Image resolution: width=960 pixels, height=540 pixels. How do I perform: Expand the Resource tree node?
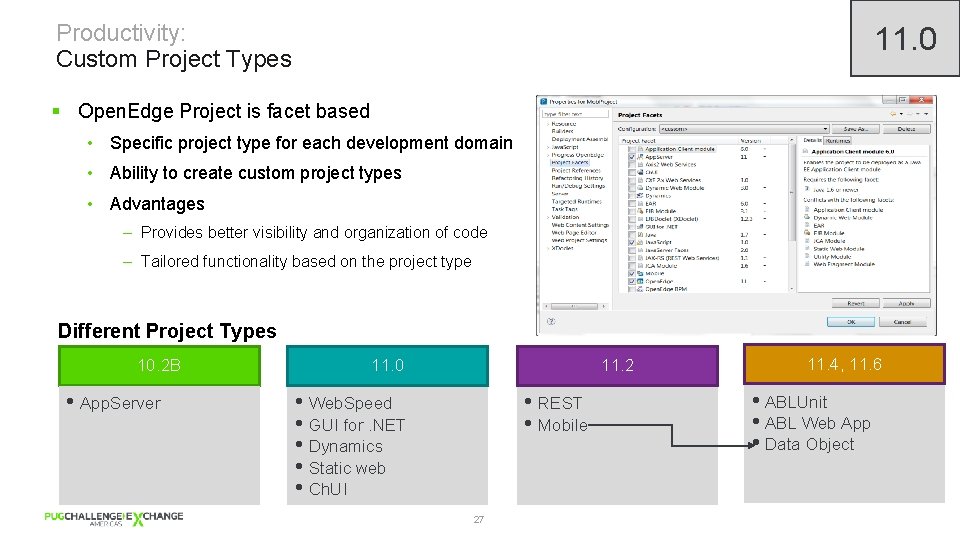pyautogui.click(x=548, y=124)
